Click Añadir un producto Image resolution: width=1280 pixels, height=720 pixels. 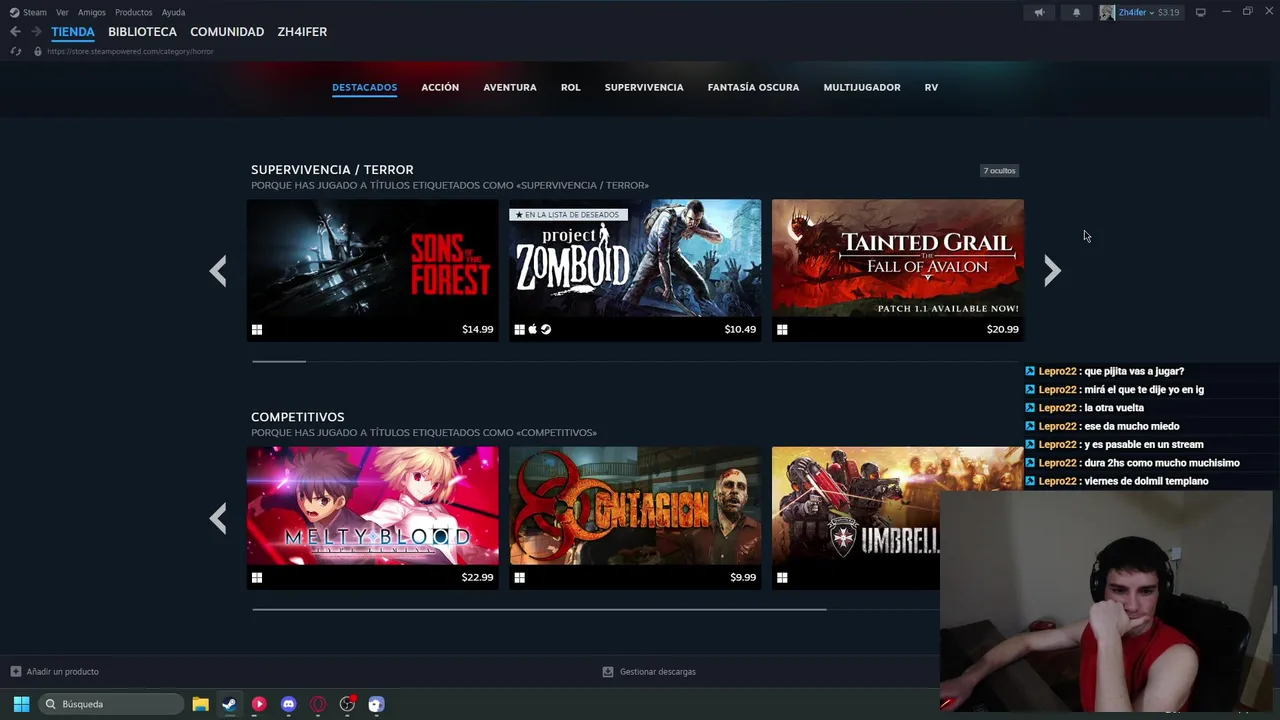click(x=62, y=671)
